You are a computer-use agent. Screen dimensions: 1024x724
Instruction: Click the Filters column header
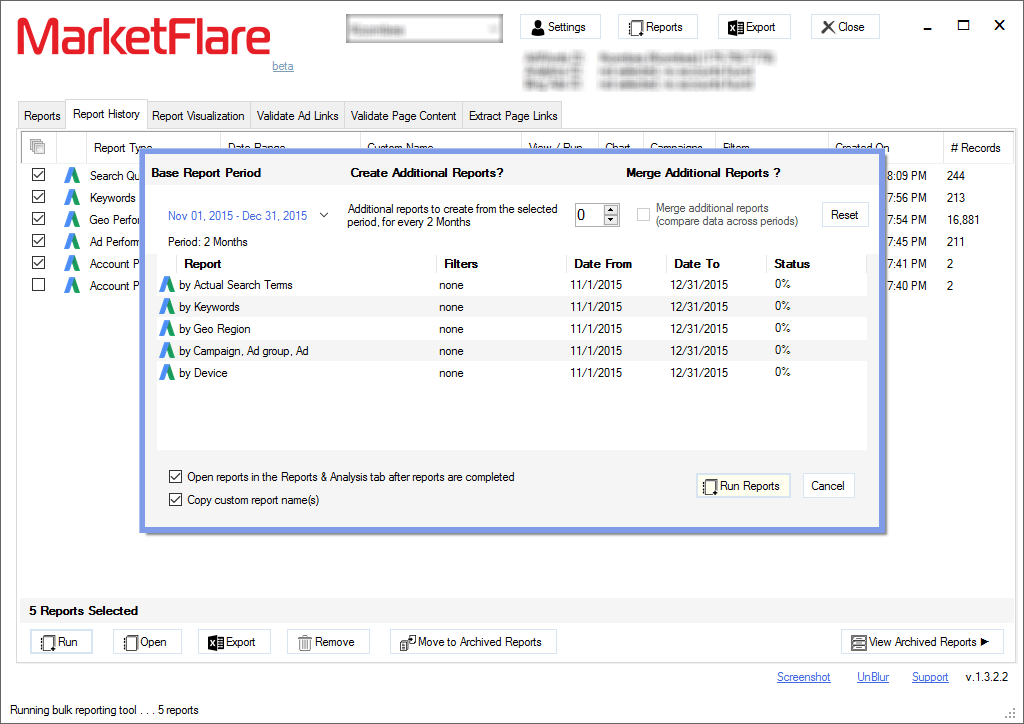(501, 264)
